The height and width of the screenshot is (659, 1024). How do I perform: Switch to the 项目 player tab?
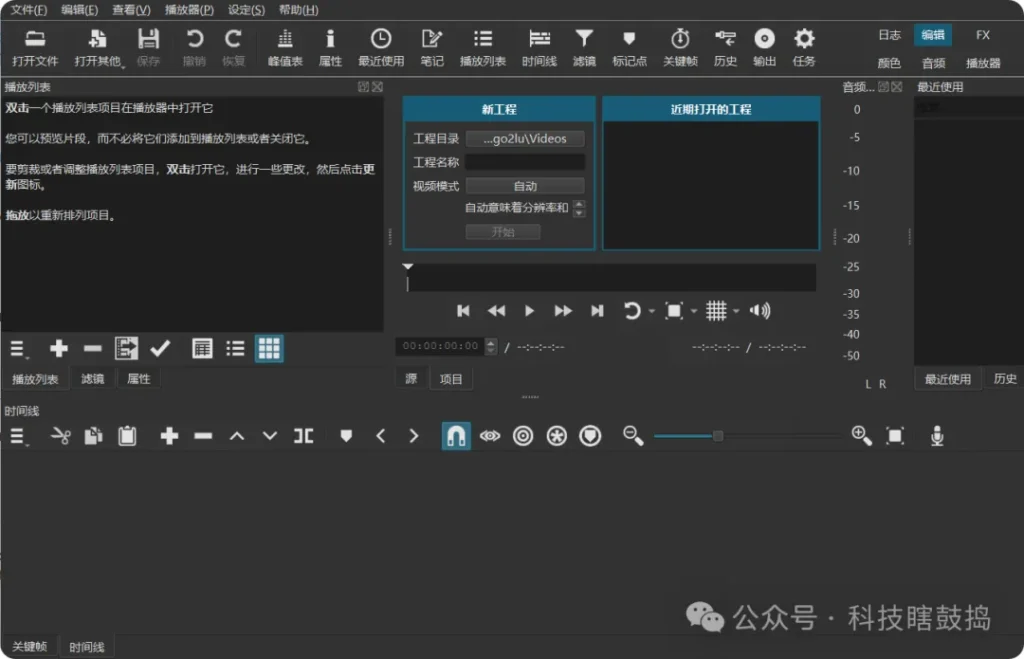coord(451,379)
